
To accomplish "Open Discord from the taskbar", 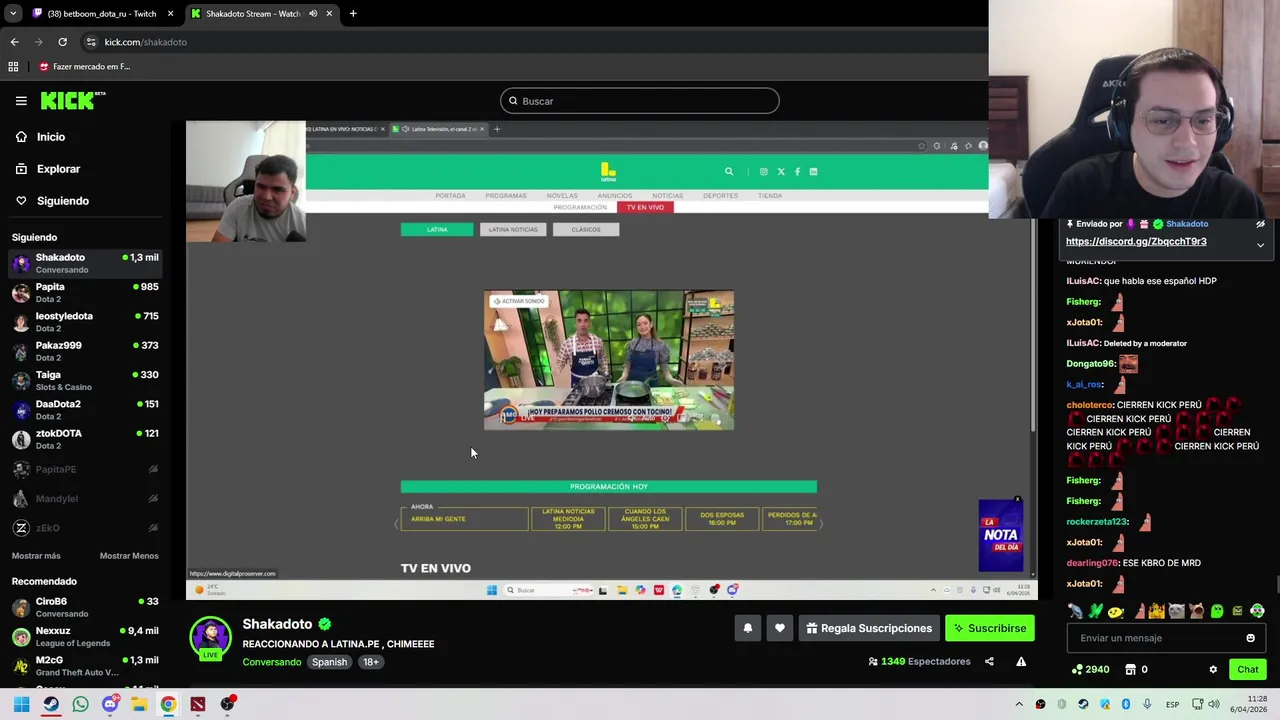I will click(110, 704).
